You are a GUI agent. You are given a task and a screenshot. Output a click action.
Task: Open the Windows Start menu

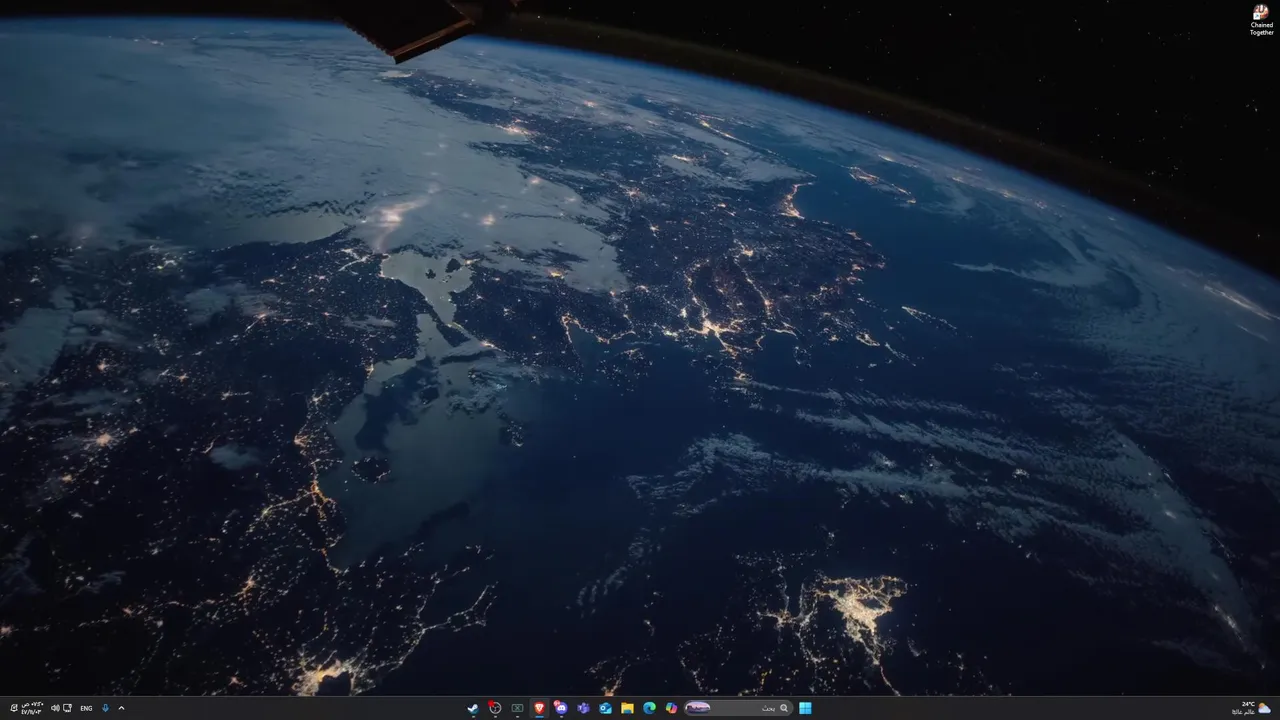click(x=805, y=708)
